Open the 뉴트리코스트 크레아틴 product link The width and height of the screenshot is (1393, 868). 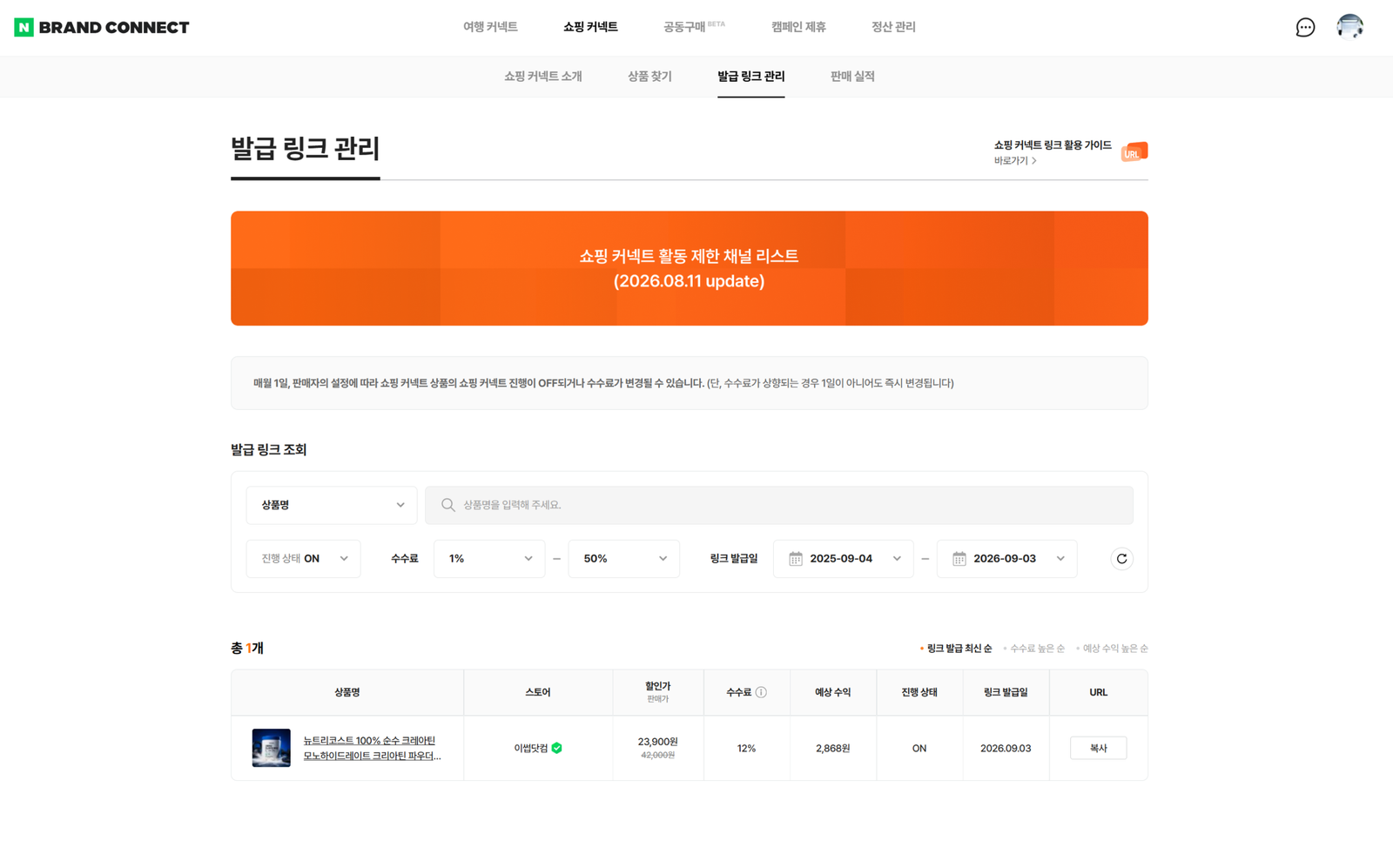click(x=372, y=748)
